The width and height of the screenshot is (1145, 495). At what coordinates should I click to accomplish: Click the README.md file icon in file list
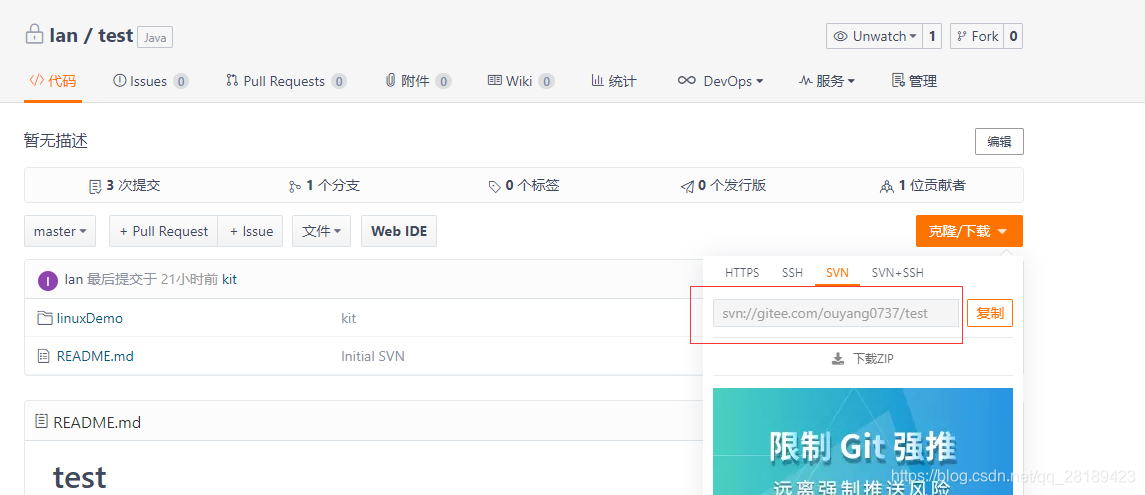(44, 356)
